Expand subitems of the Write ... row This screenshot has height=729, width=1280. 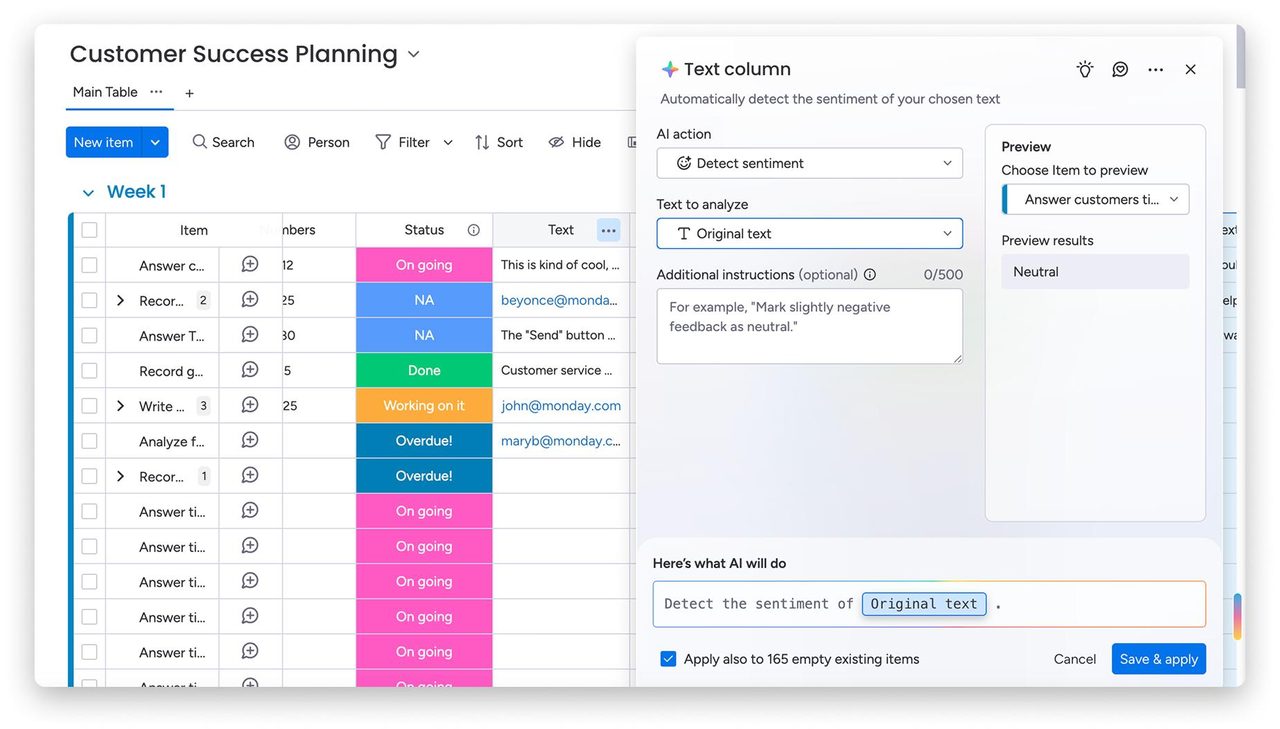coord(120,406)
